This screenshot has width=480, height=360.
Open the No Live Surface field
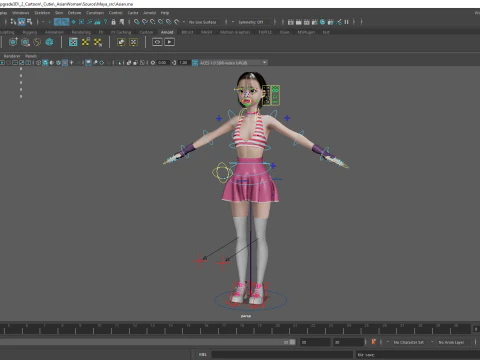[x=204, y=22]
